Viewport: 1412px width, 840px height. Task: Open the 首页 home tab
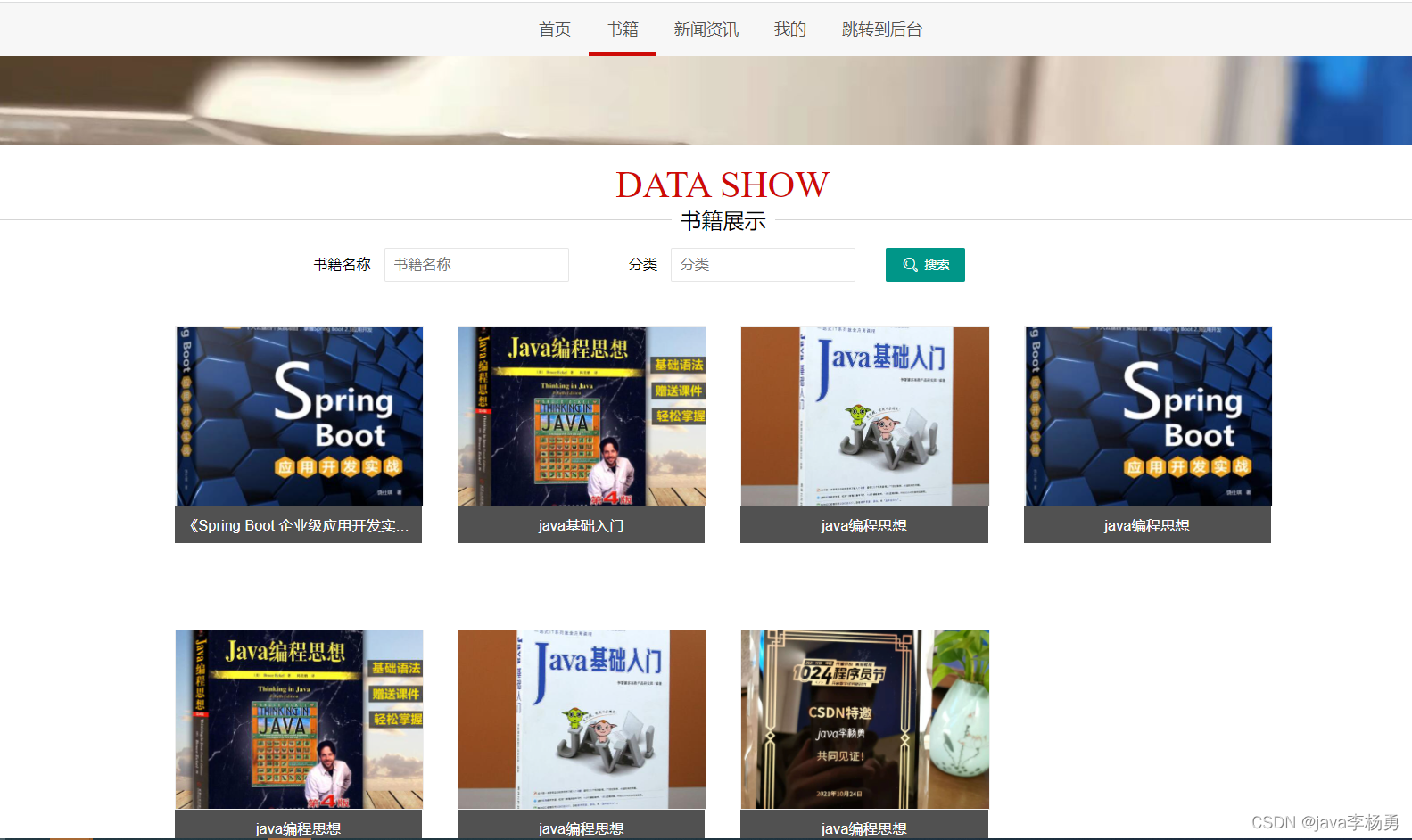[554, 29]
